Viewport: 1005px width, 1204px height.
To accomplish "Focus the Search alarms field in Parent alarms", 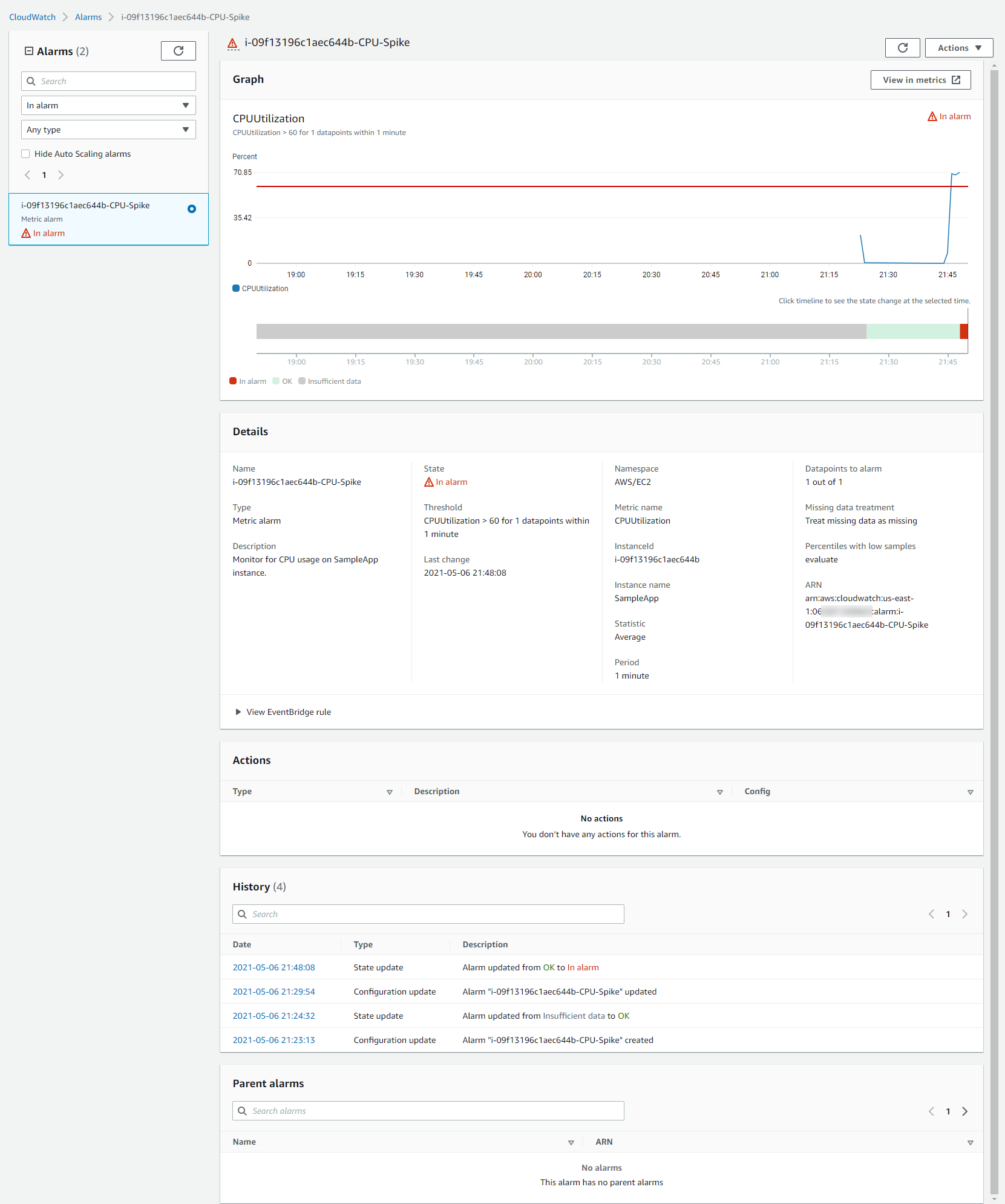I will pyautogui.click(x=428, y=1111).
